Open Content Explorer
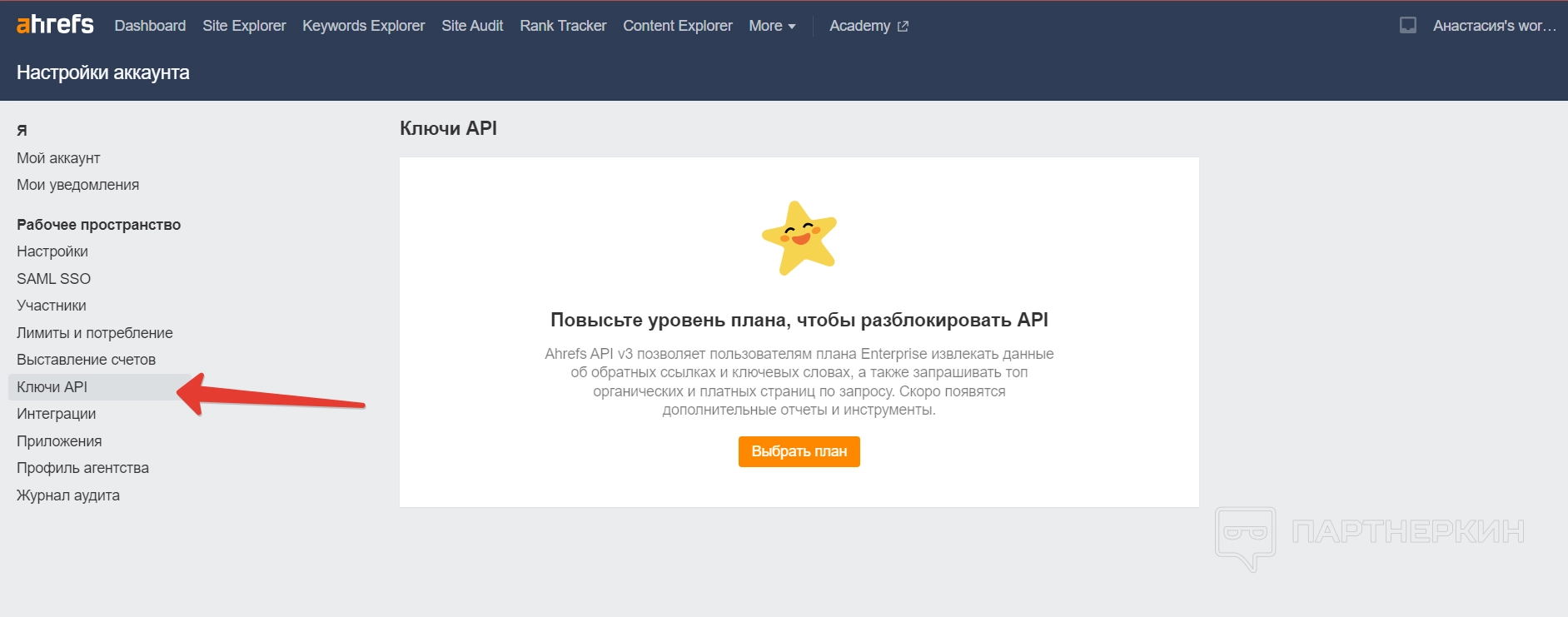The width and height of the screenshot is (1568, 617). click(678, 26)
